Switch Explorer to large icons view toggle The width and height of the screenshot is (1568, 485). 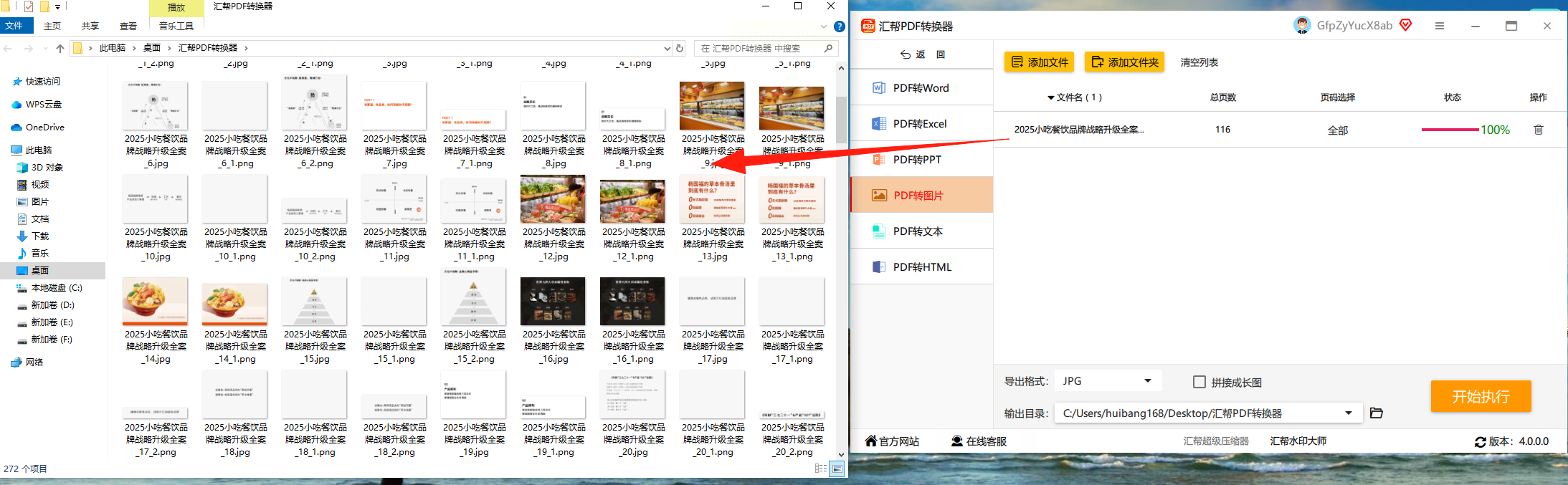pyautogui.click(x=837, y=469)
